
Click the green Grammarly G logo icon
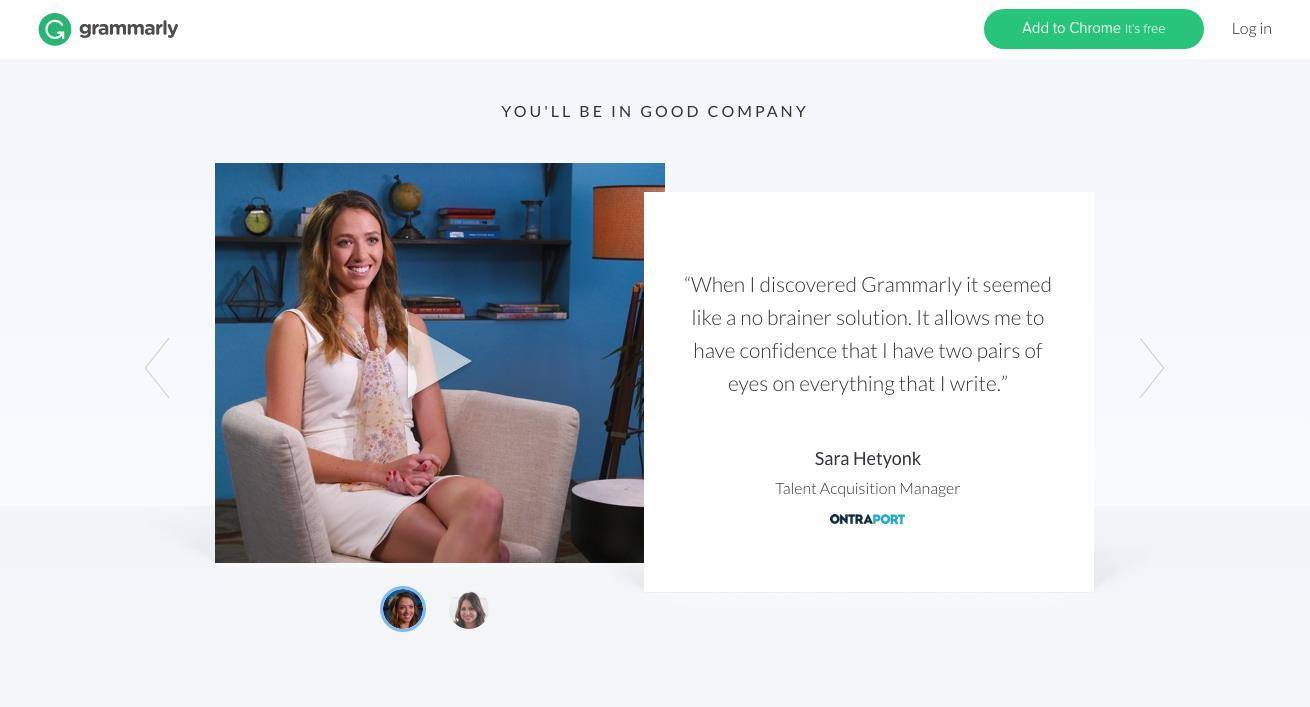tap(55, 29)
